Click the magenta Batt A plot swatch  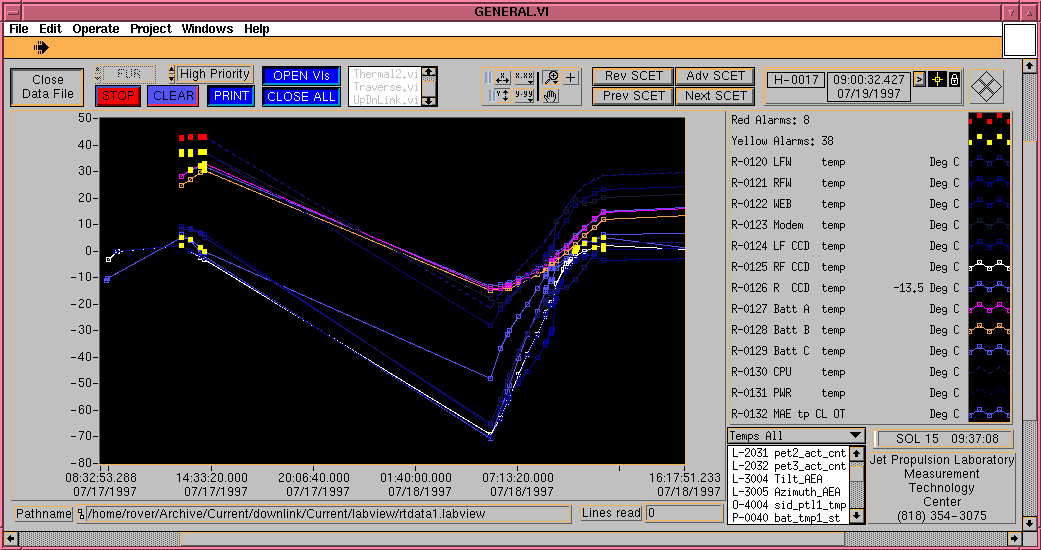[x=989, y=309]
